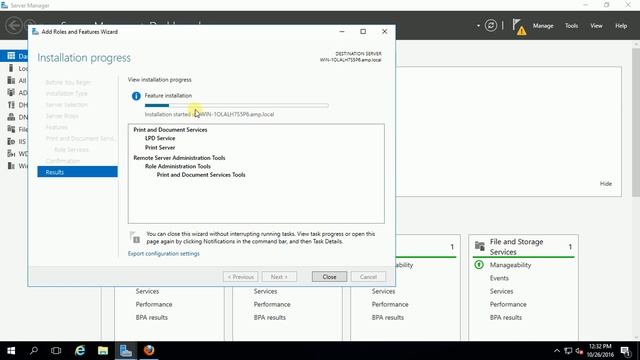Viewport: 640px width, 360px height.
Task: Select Print Server in the progress list
Action: pos(160,147)
